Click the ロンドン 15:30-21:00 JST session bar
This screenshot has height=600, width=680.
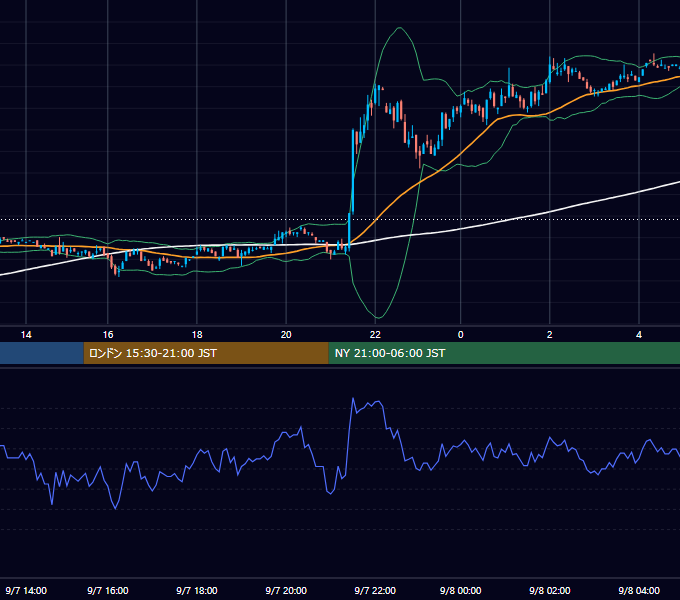pos(206,353)
